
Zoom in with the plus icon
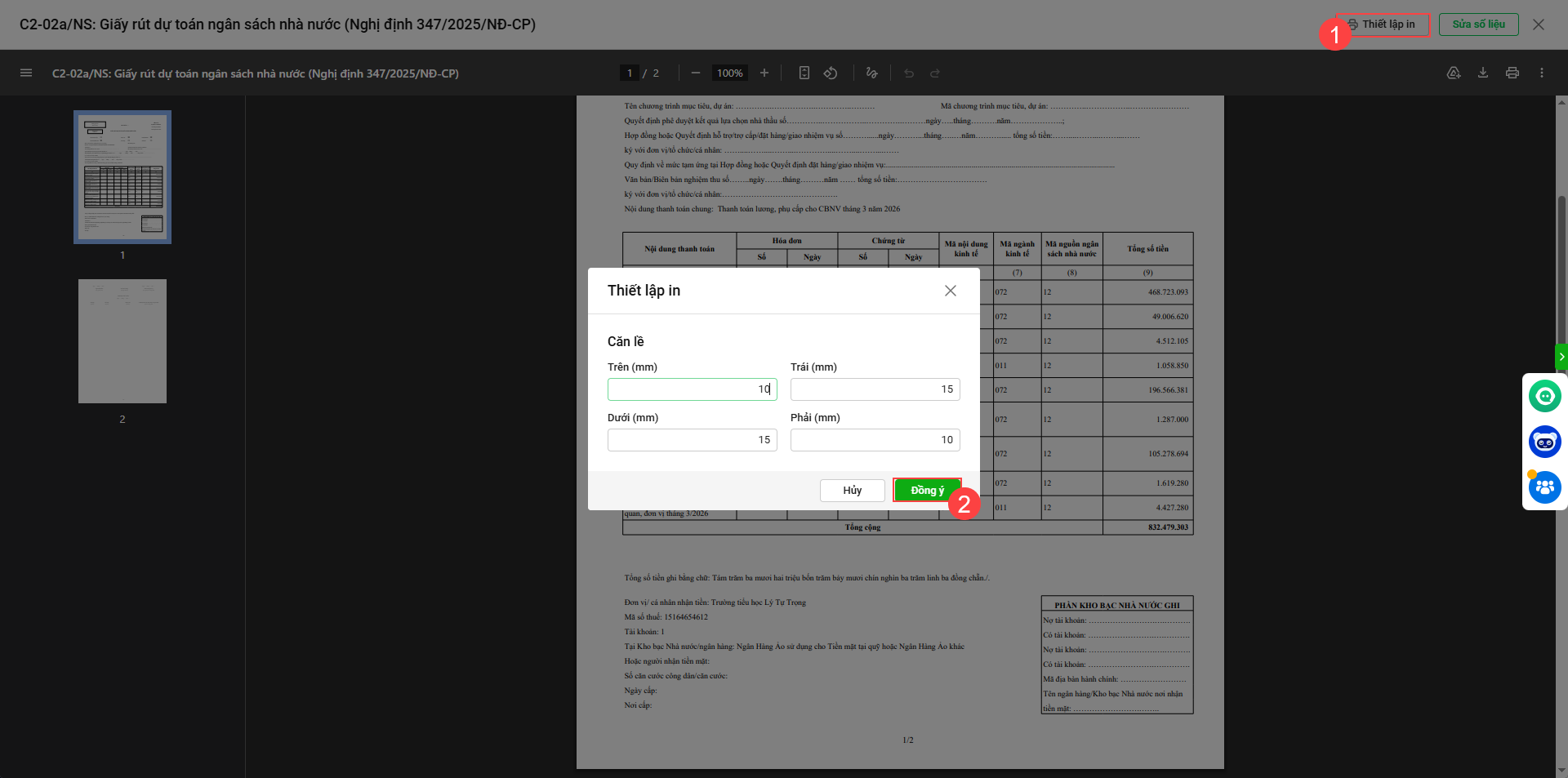tap(764, 73)
